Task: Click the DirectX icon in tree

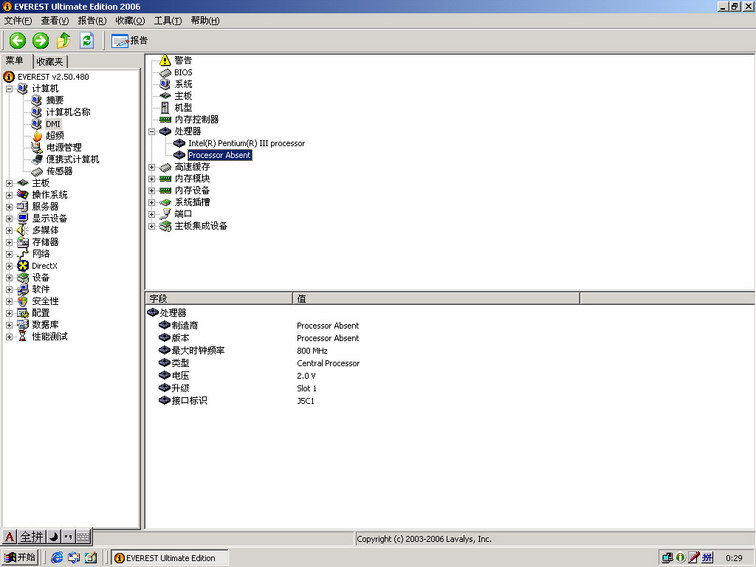Action: (x=23, y=266)
